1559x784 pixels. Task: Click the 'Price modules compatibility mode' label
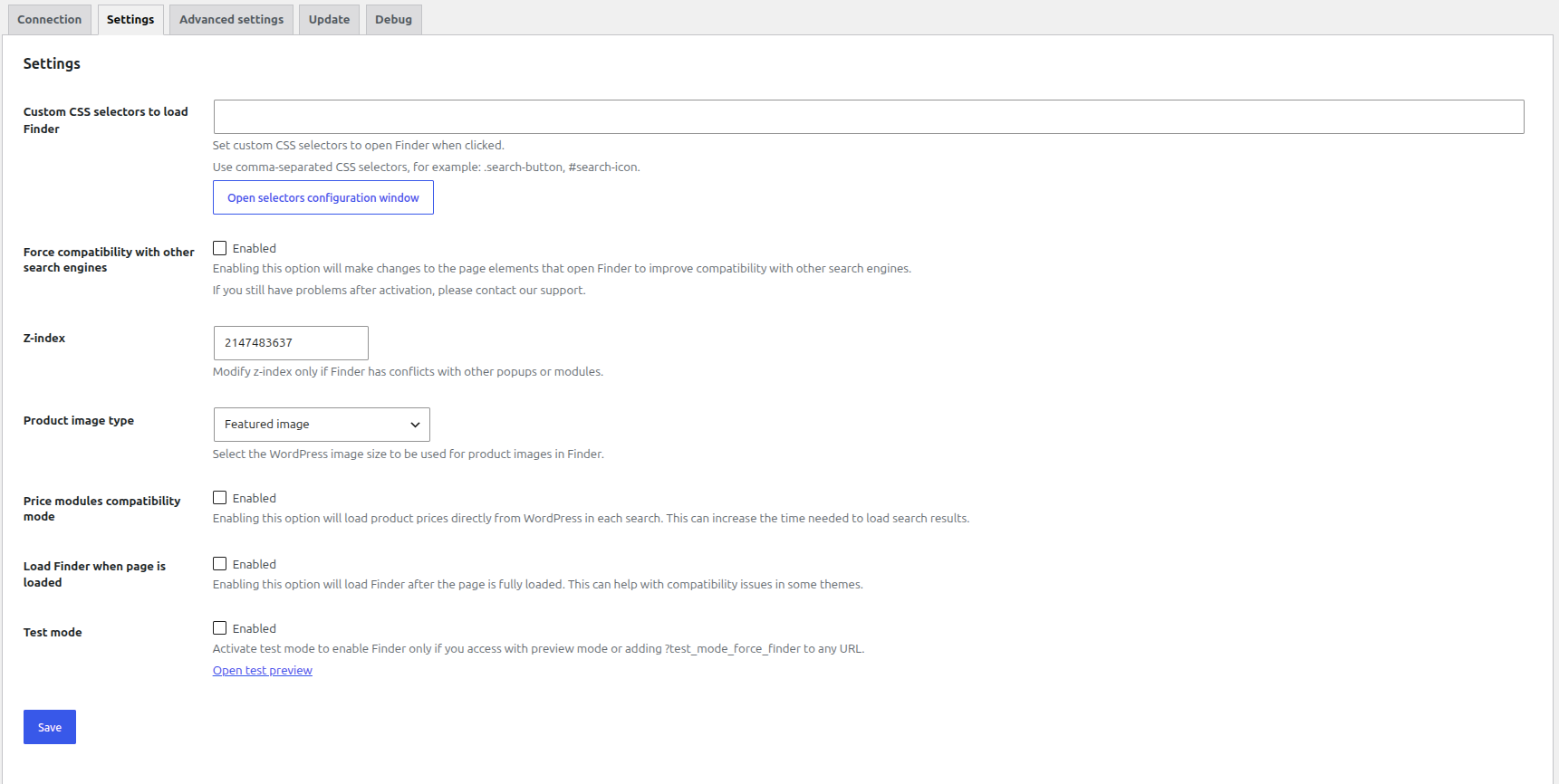tap(102, 508)
